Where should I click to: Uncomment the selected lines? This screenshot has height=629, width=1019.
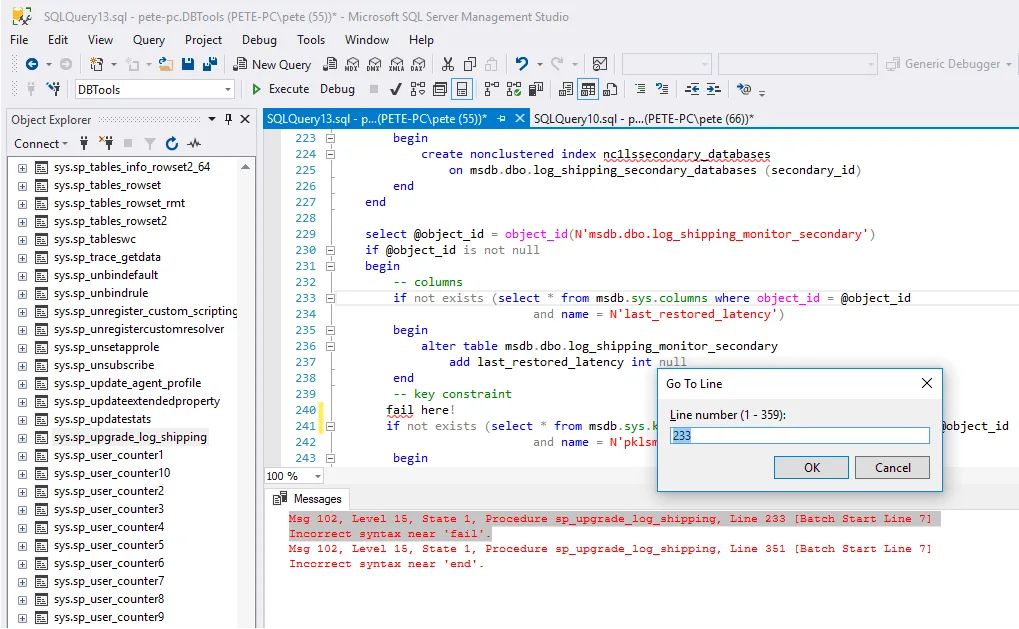[662, 89]
